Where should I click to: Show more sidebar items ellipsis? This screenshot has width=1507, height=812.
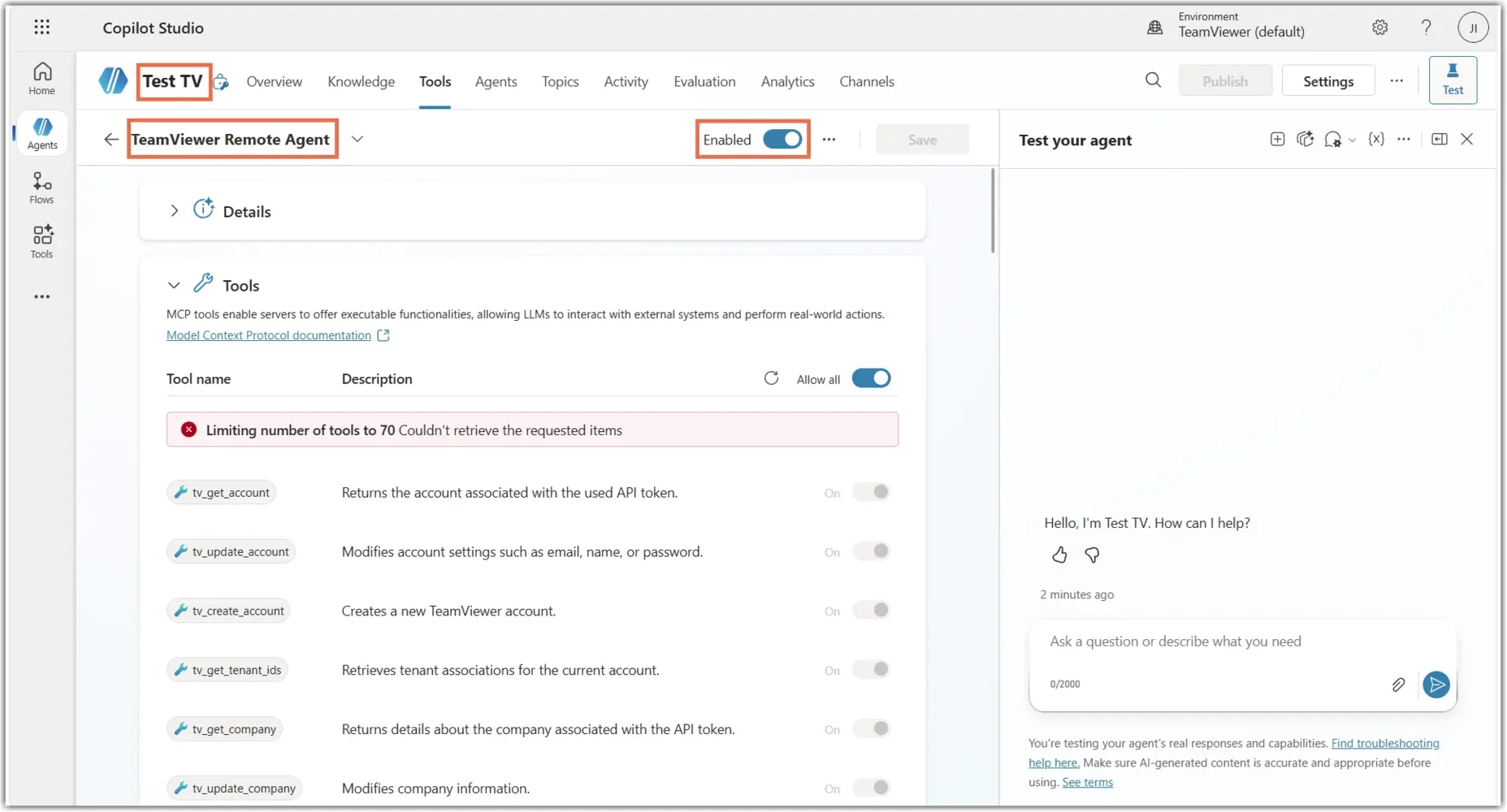(x=42, y=297)
